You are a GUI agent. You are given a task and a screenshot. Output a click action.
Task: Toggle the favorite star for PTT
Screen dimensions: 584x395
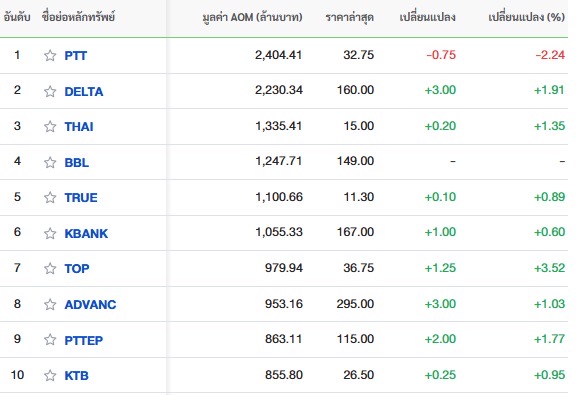(x=50, y=55)
